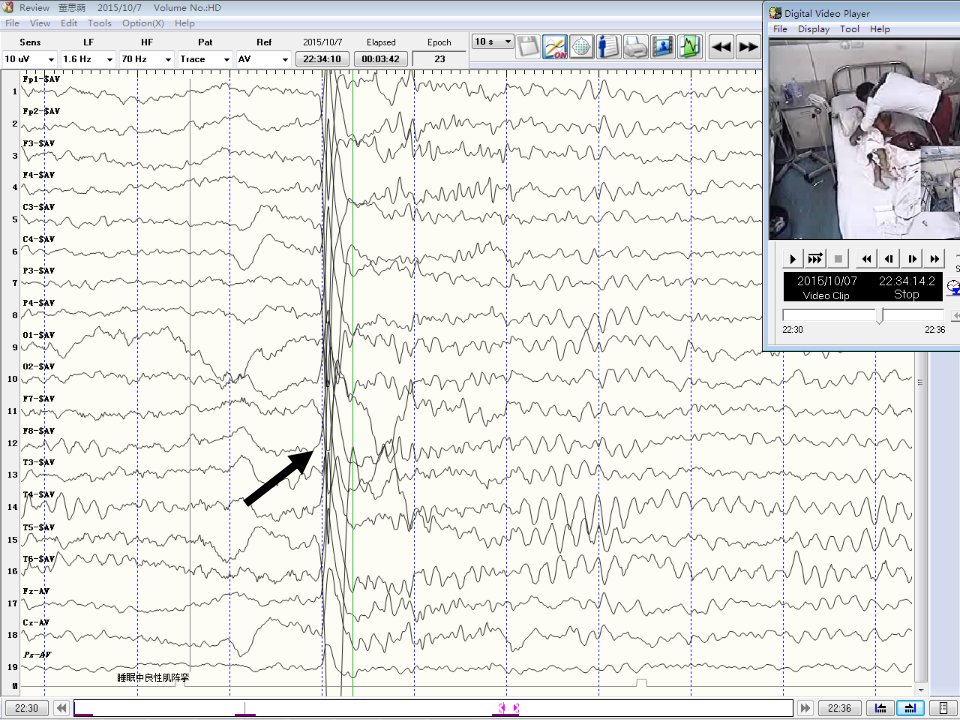The image size is (960, 720).
Task: Click the jump-to-start marker icon at bottom right
Action: (x=880, y=708)
